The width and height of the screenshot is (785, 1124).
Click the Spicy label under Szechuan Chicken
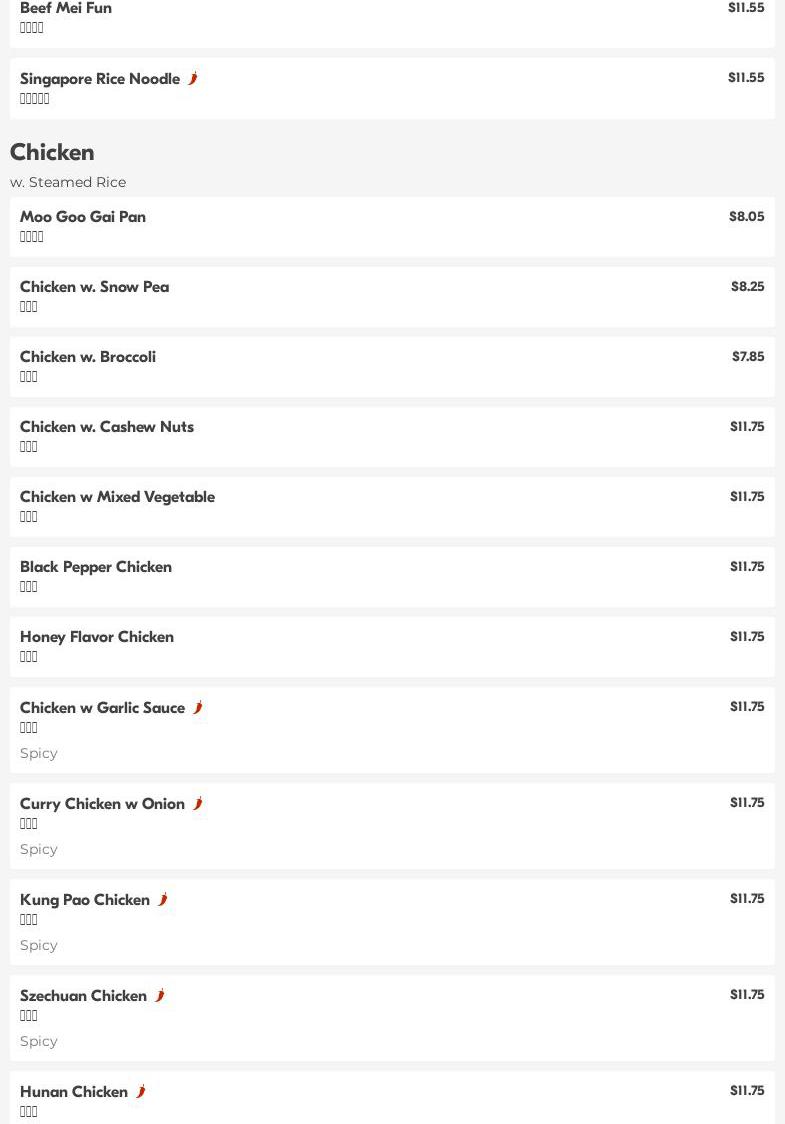click(x=39, y=1041)
